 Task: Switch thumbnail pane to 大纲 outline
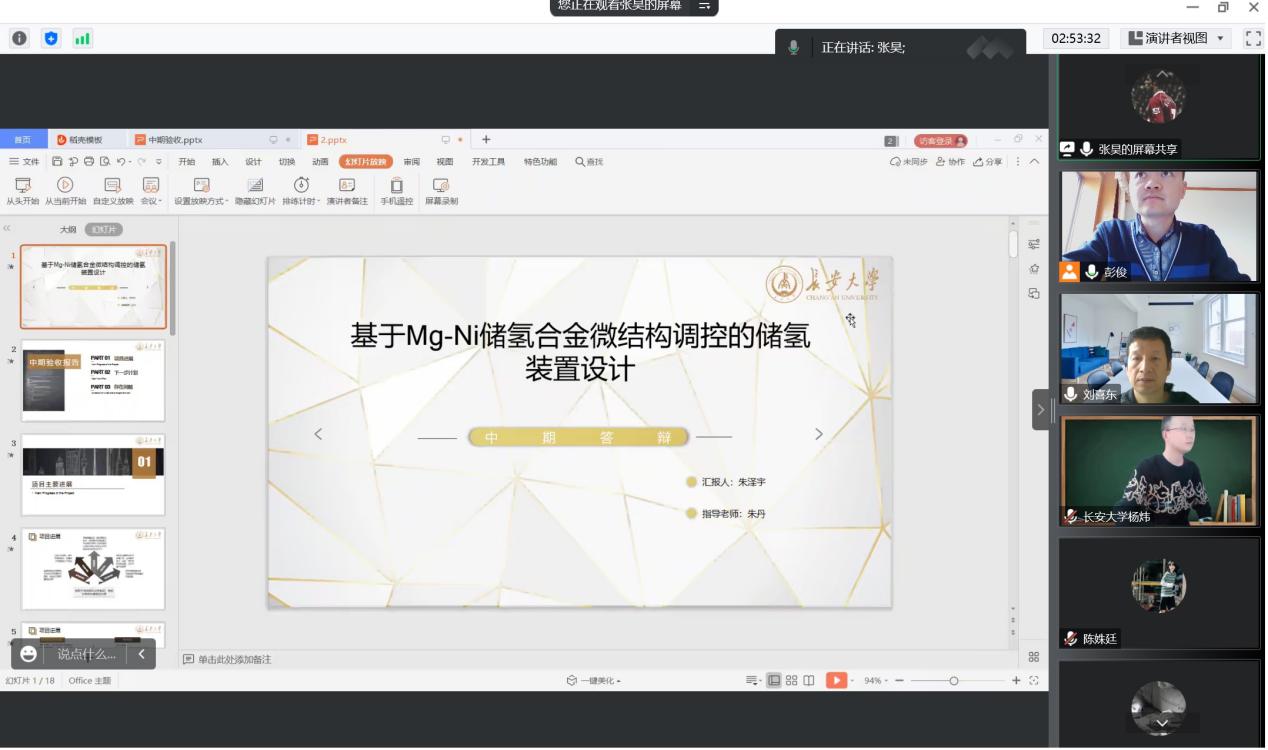coord(68,229)
